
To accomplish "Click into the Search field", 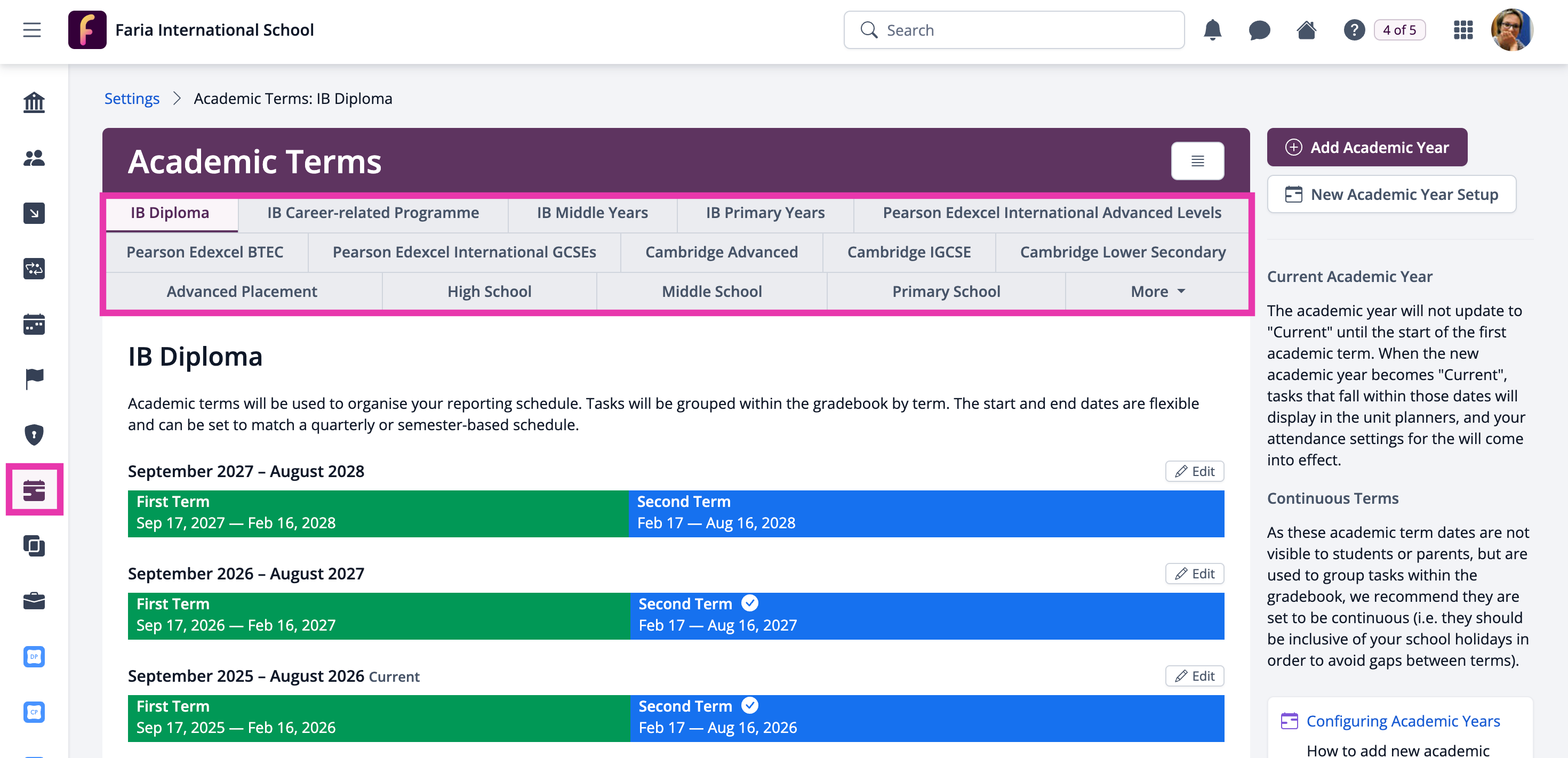I will [x=1013, y=30].
